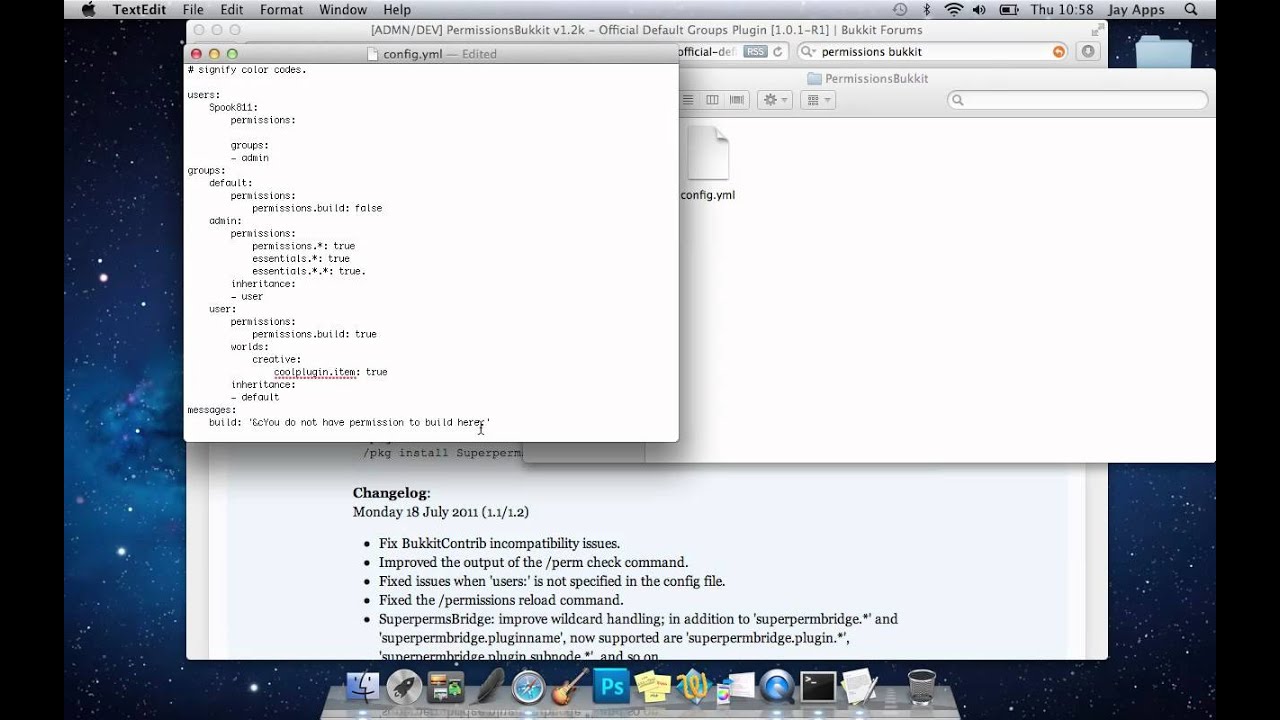Open the Apple menu

(x=88, y=10)
